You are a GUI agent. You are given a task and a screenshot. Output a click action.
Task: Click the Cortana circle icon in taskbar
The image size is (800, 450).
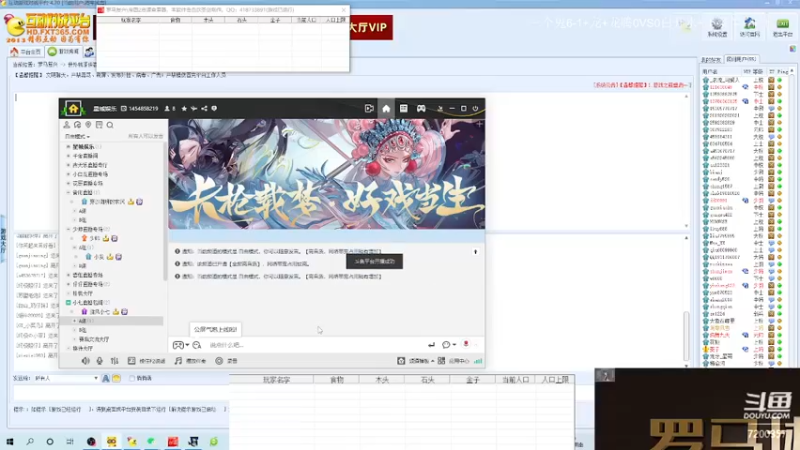coord(50,441)
